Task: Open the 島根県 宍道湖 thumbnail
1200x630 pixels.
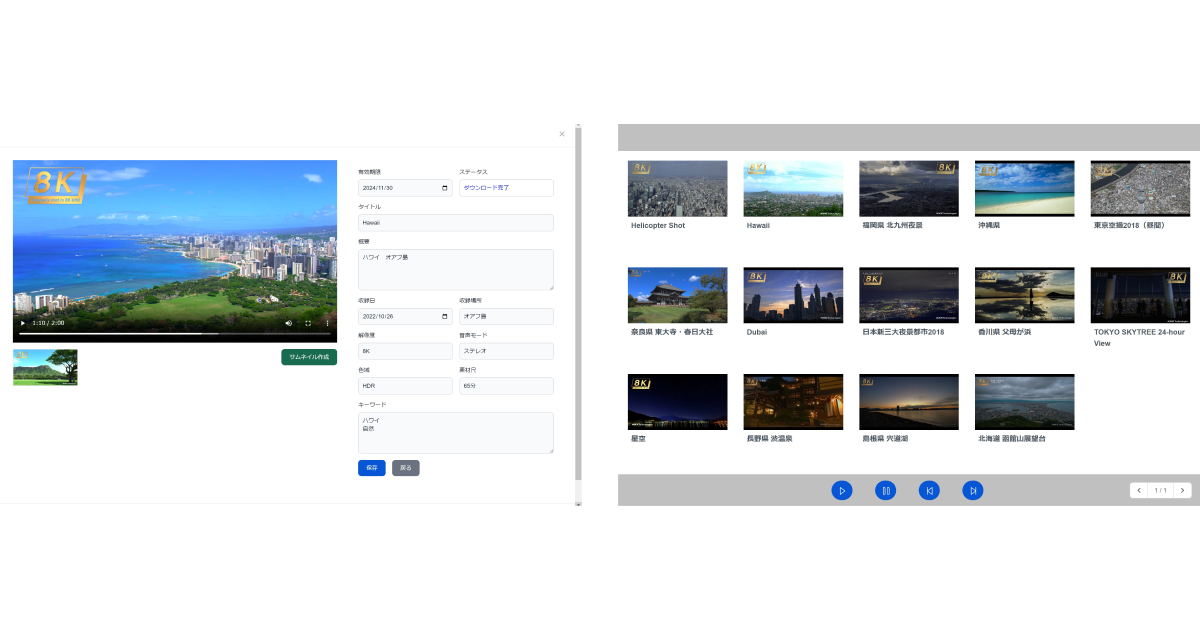Action: point(909,402)
